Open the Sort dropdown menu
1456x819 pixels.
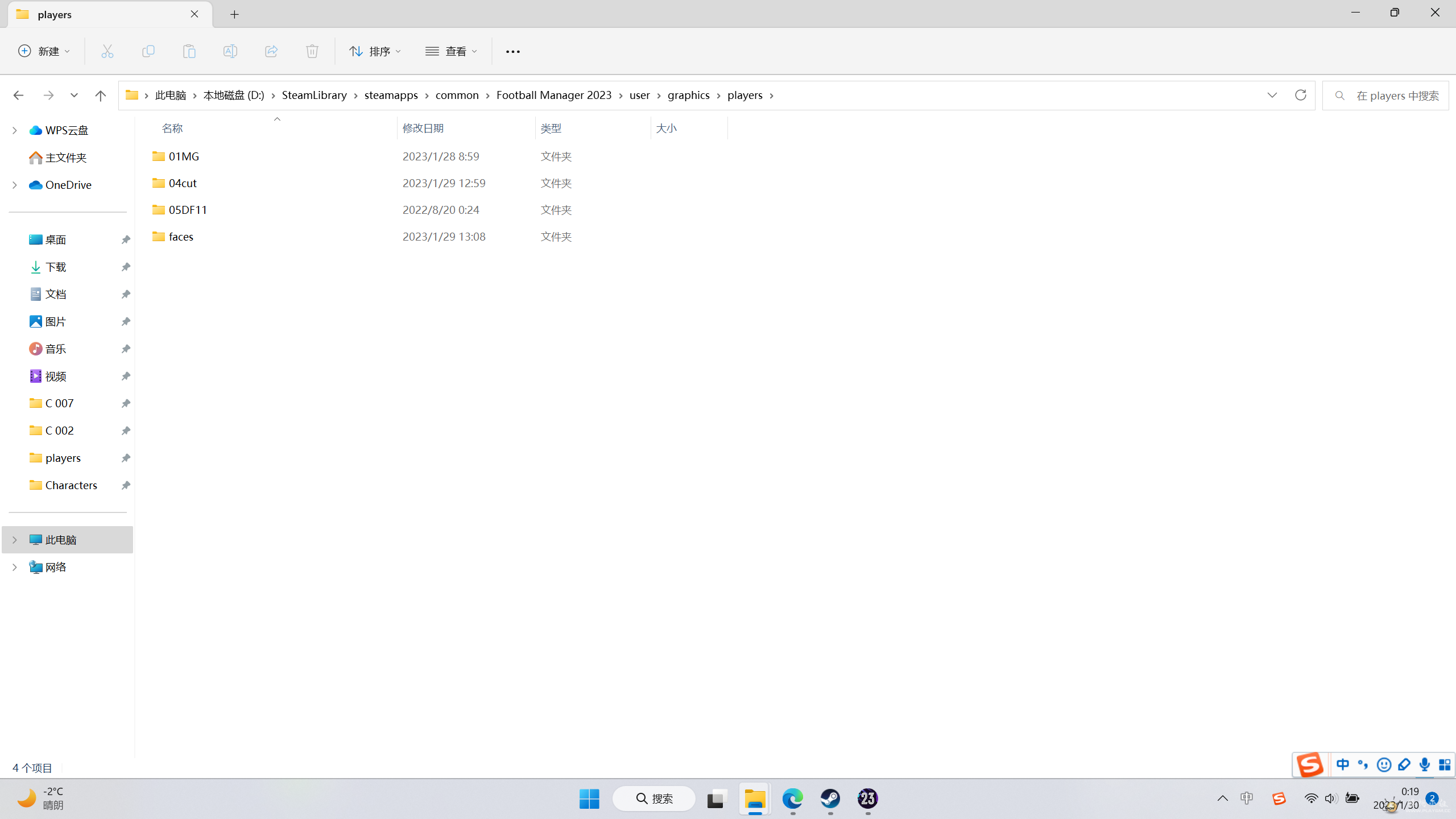click(x=375, y=51)
